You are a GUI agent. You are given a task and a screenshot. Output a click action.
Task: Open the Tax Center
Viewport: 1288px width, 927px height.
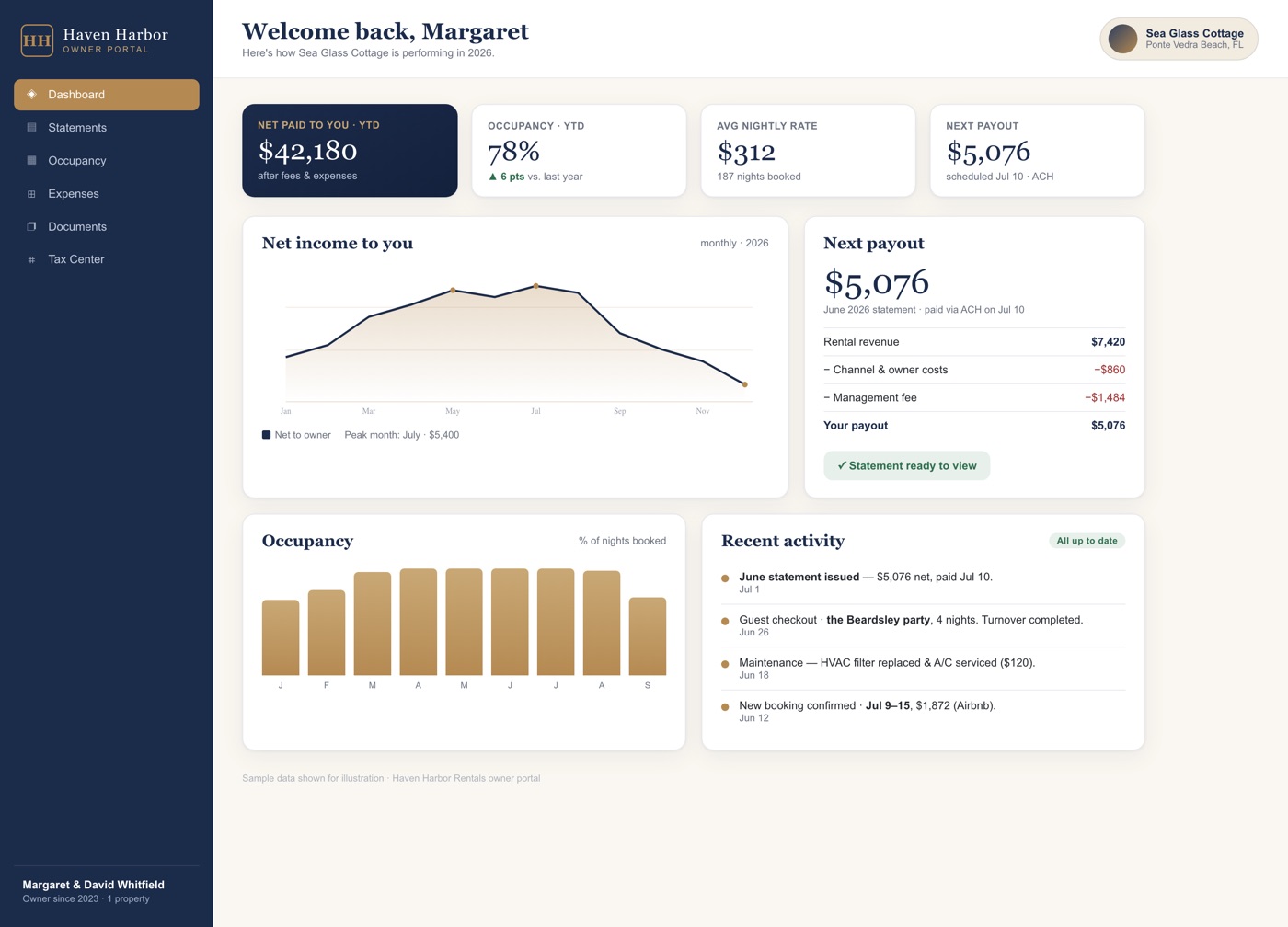click(107, 260)
